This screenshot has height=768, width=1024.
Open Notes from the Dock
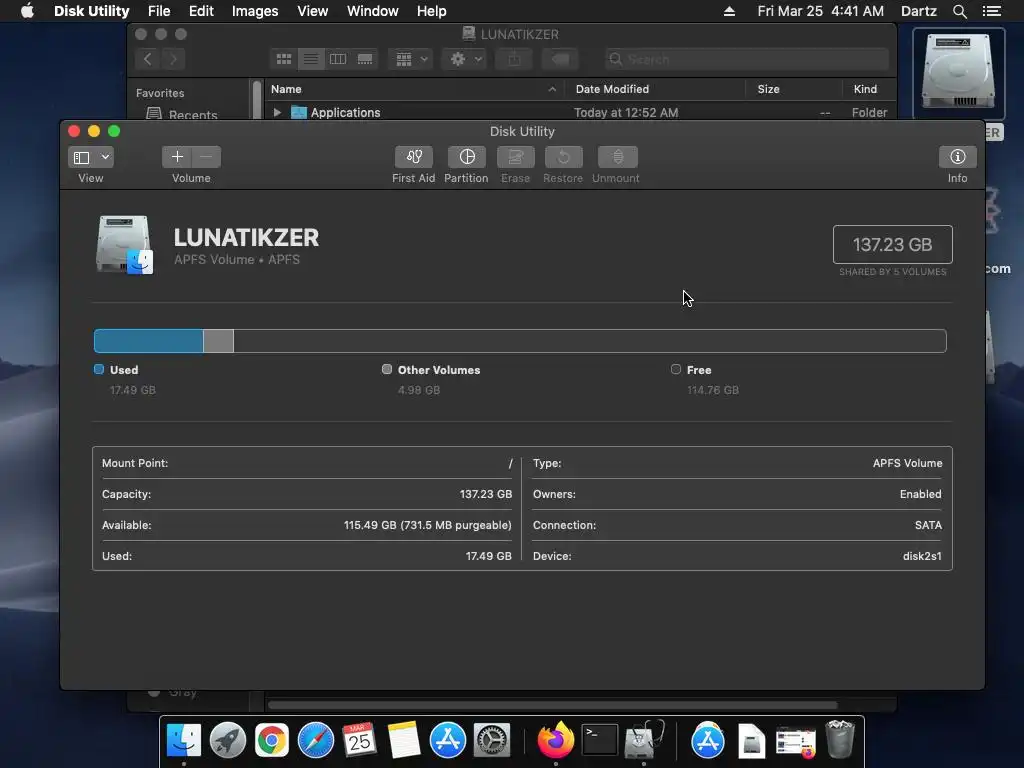pos(404,740)
